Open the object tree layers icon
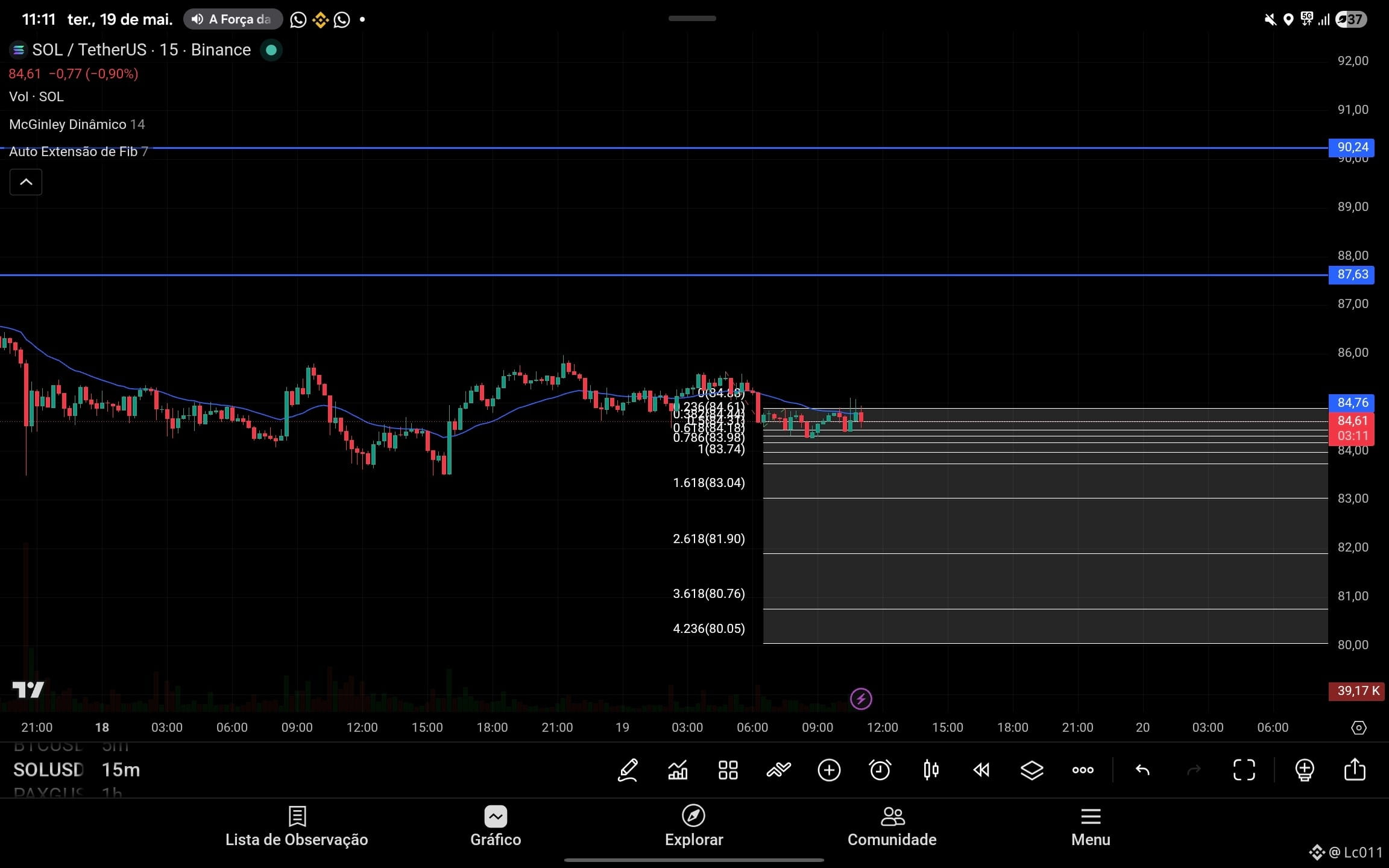This screenshot has width=1389, height=868. point(1032,770)
